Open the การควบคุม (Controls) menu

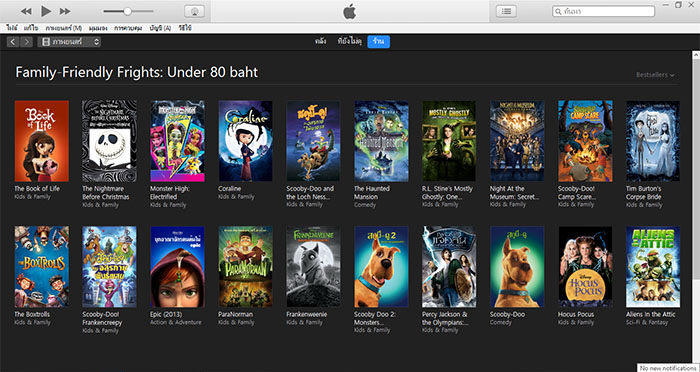pyautogui.click(x=128, y=28)
